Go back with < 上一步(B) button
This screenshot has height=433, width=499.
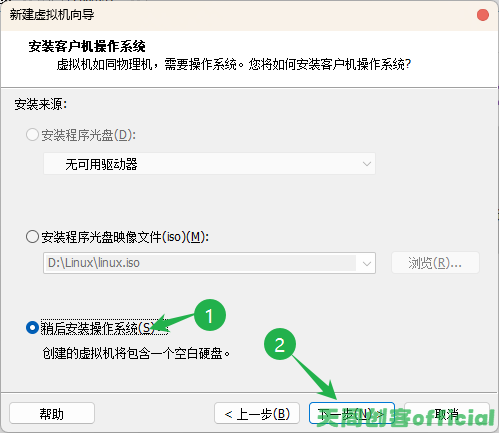(x=257, y=414)
